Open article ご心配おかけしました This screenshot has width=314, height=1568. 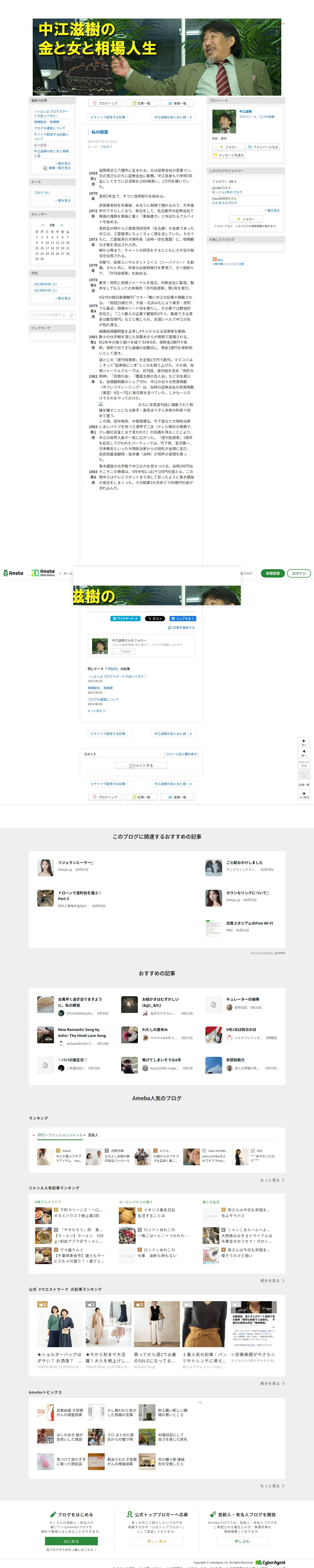click(x=244, y=862)
